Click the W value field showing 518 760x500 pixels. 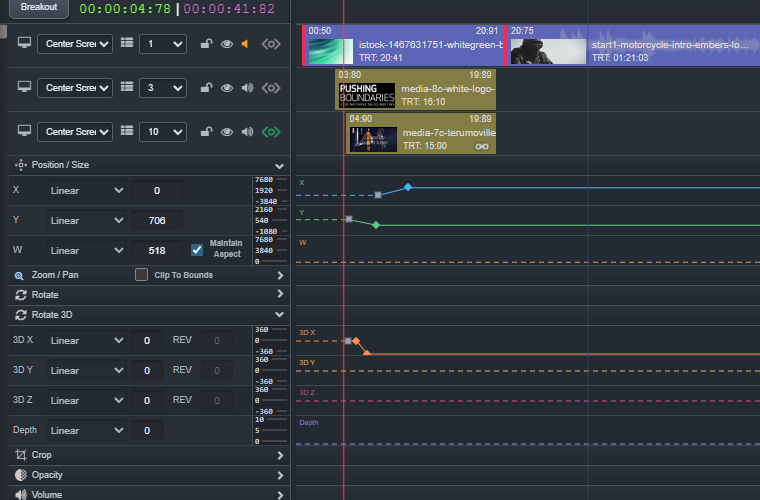pos(157,251)
